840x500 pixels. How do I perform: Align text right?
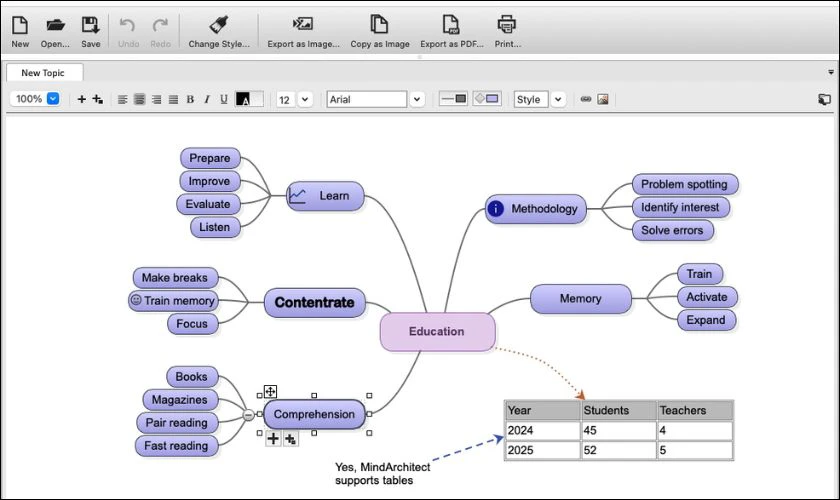click(156, 99)
